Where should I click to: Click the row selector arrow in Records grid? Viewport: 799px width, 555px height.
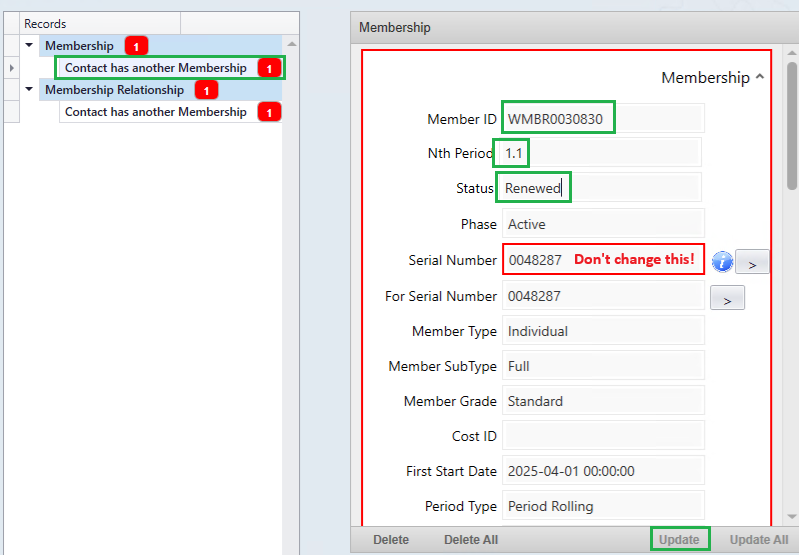11,68
